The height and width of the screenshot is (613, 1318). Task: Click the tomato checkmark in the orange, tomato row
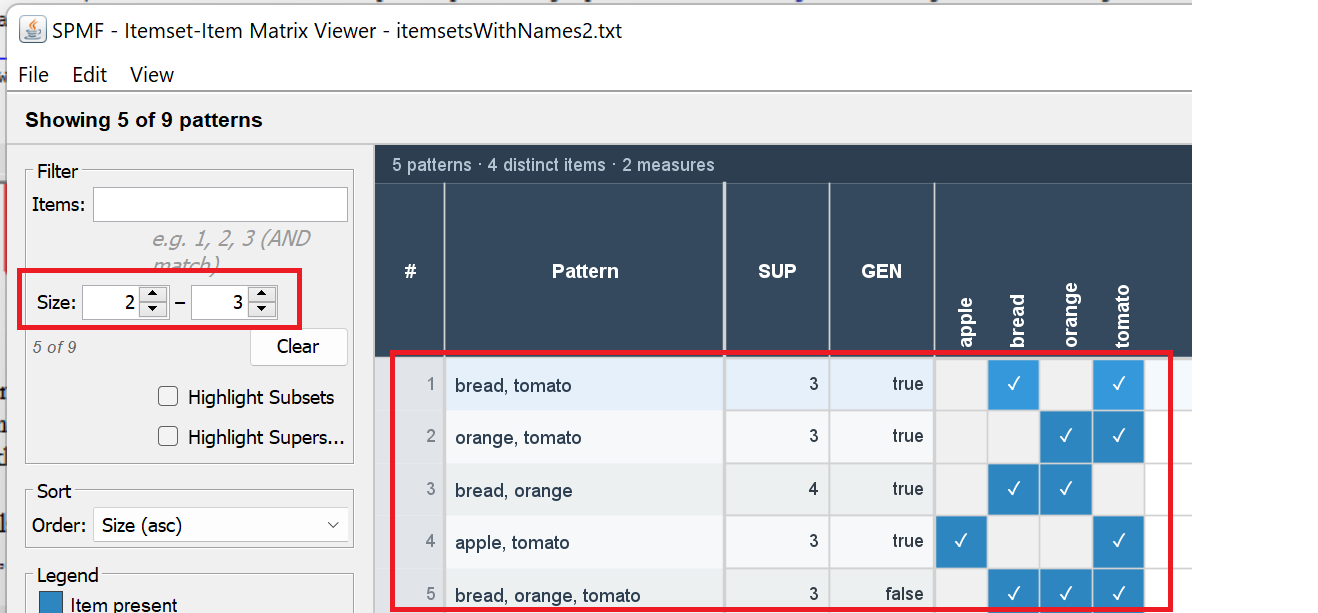tap(1118, 437)
